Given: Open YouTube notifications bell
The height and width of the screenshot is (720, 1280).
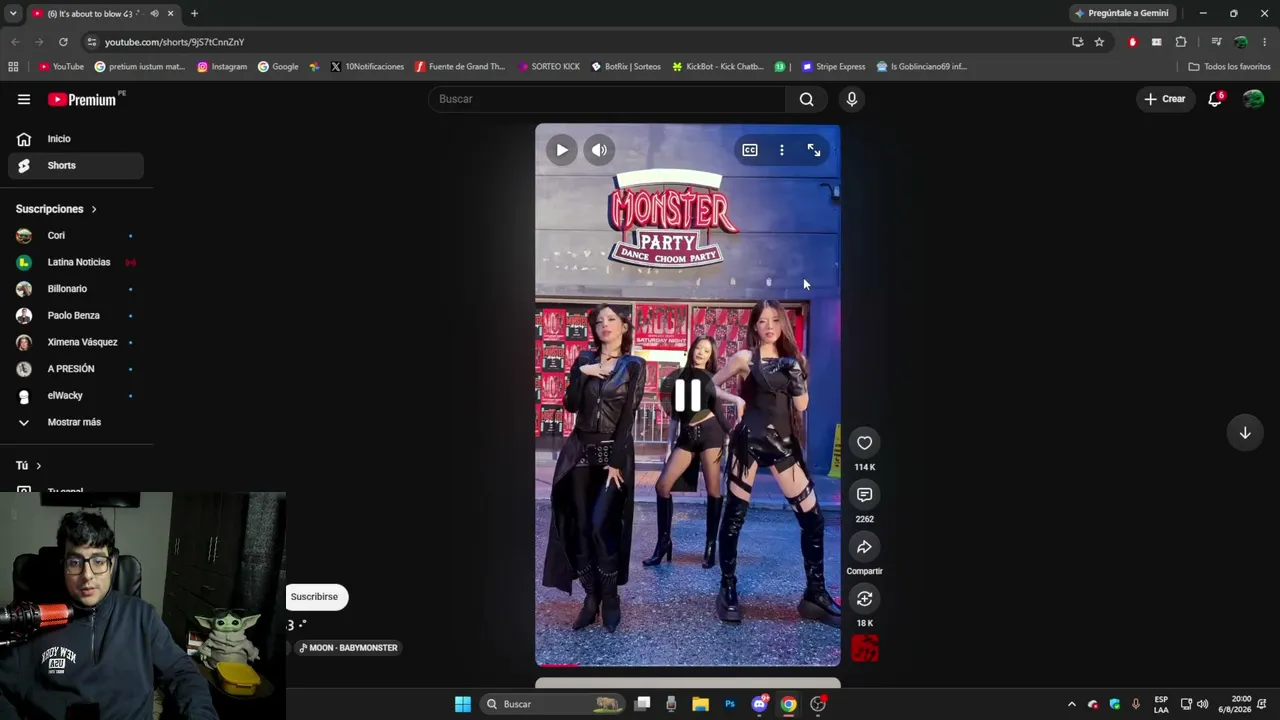Looking at the screenshot, I should (1215, 99).
